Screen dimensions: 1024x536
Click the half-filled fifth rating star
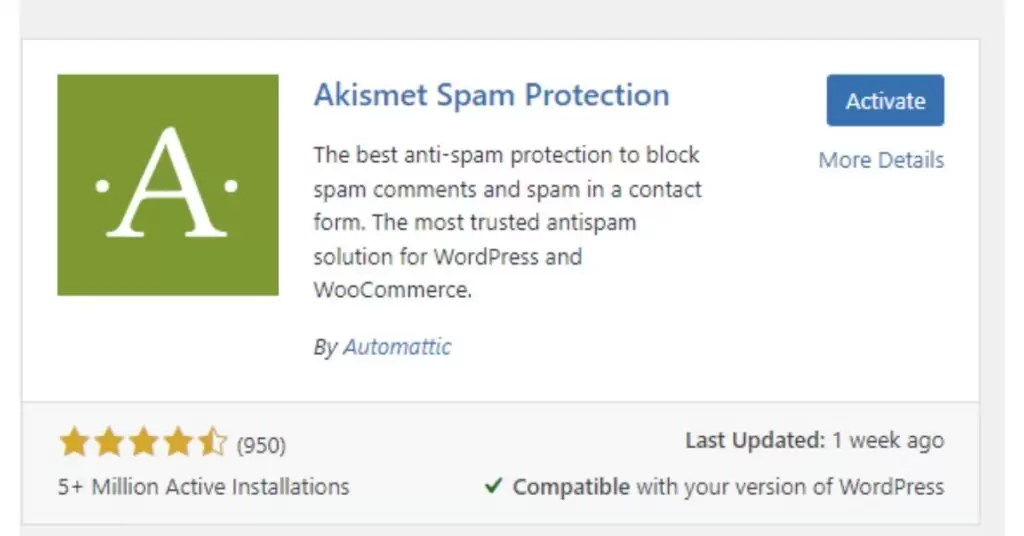[213, 442]
